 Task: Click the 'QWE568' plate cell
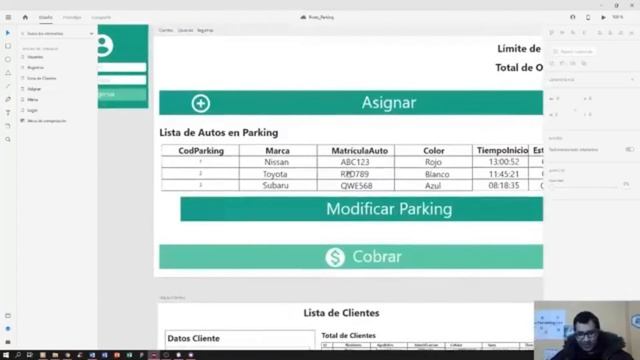[x=356, y=186]
